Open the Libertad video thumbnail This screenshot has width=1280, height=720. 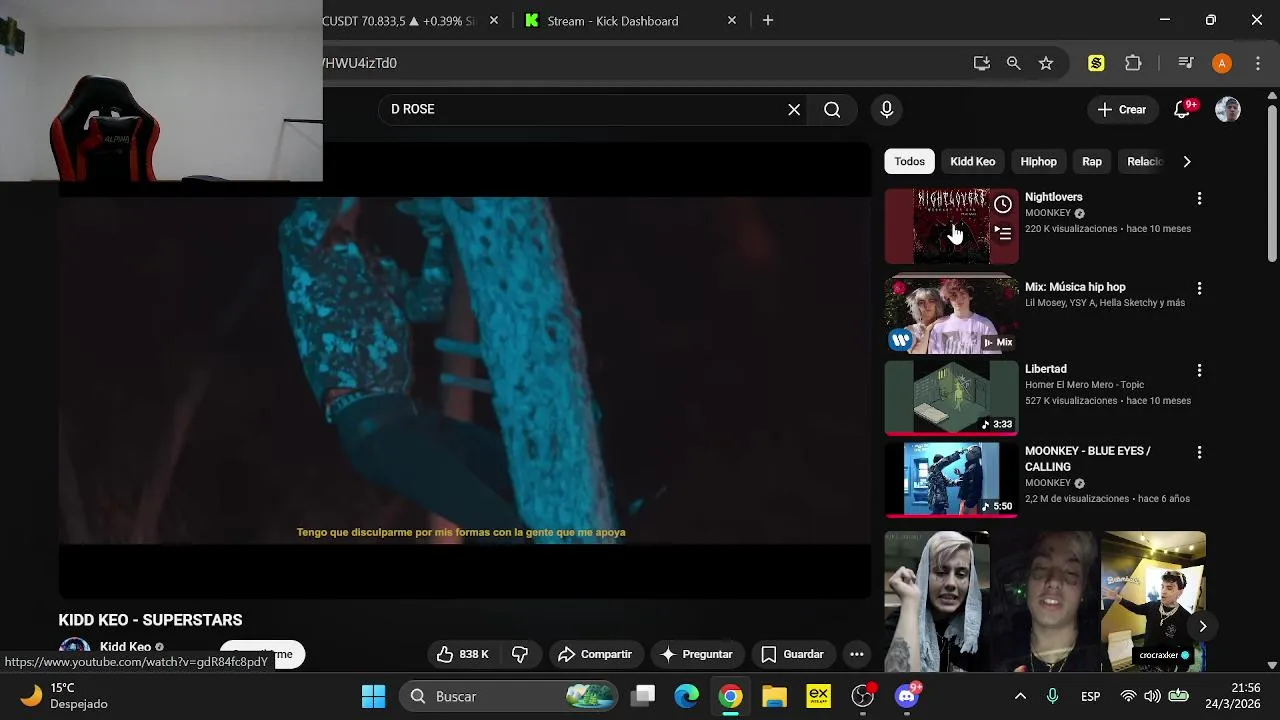click(x=951, y=398)
